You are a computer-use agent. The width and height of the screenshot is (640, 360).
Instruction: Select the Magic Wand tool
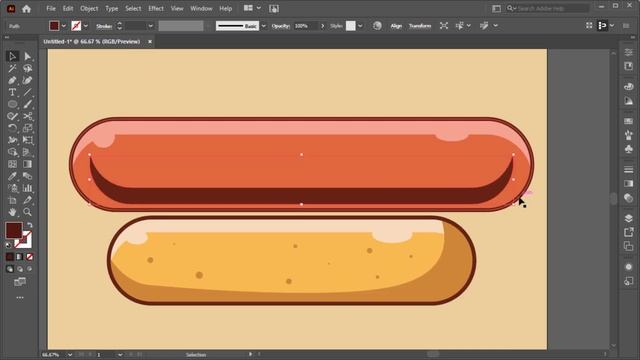[12, 68]
